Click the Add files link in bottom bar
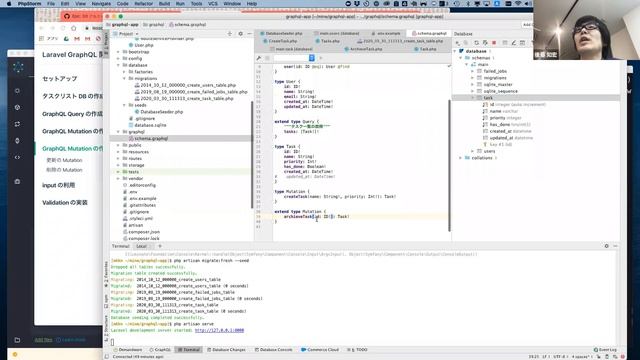640x360 pixels. (x=43, y=340)
